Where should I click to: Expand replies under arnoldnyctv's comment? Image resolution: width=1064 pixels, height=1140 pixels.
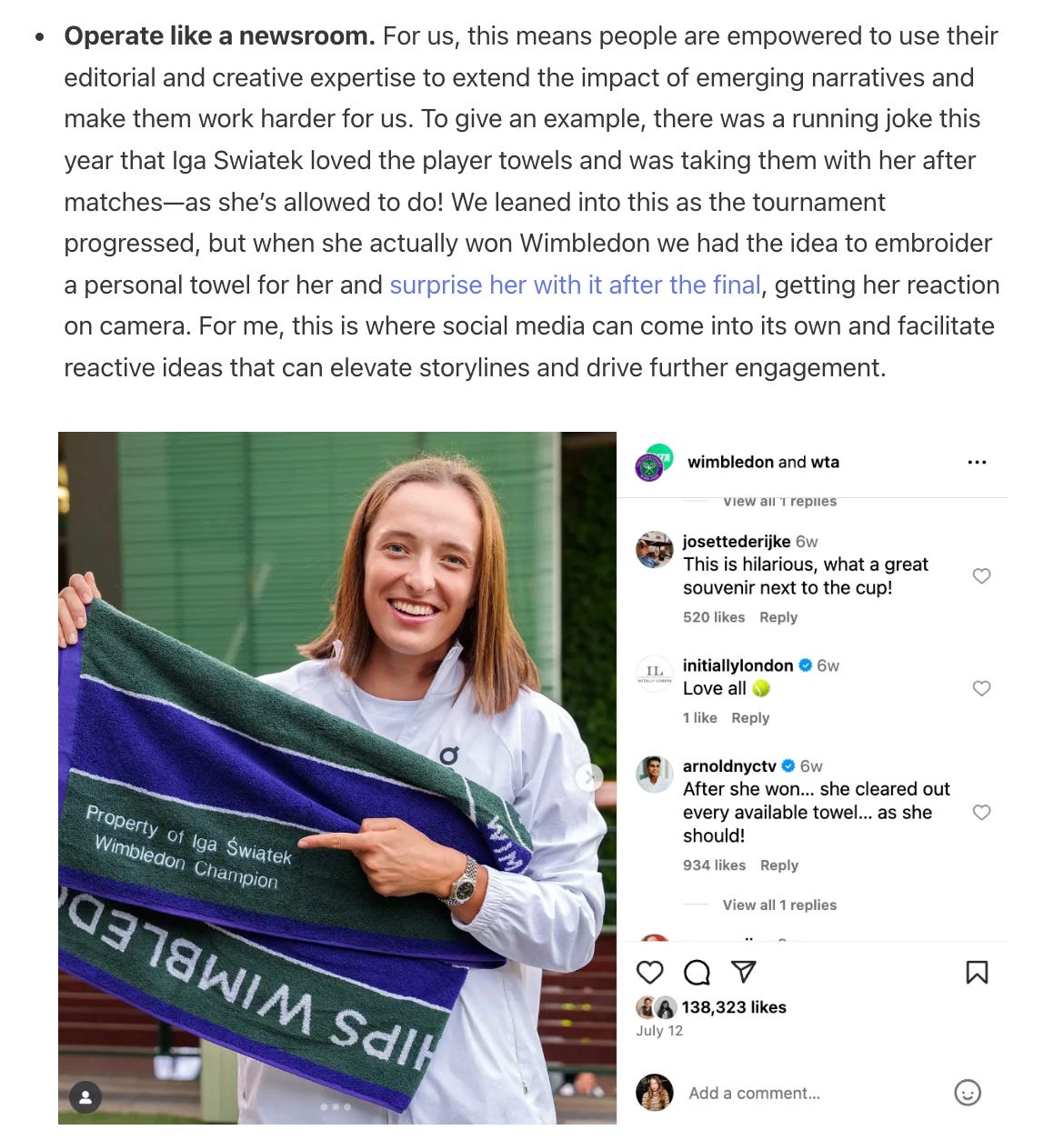click(x=779, y=905)
